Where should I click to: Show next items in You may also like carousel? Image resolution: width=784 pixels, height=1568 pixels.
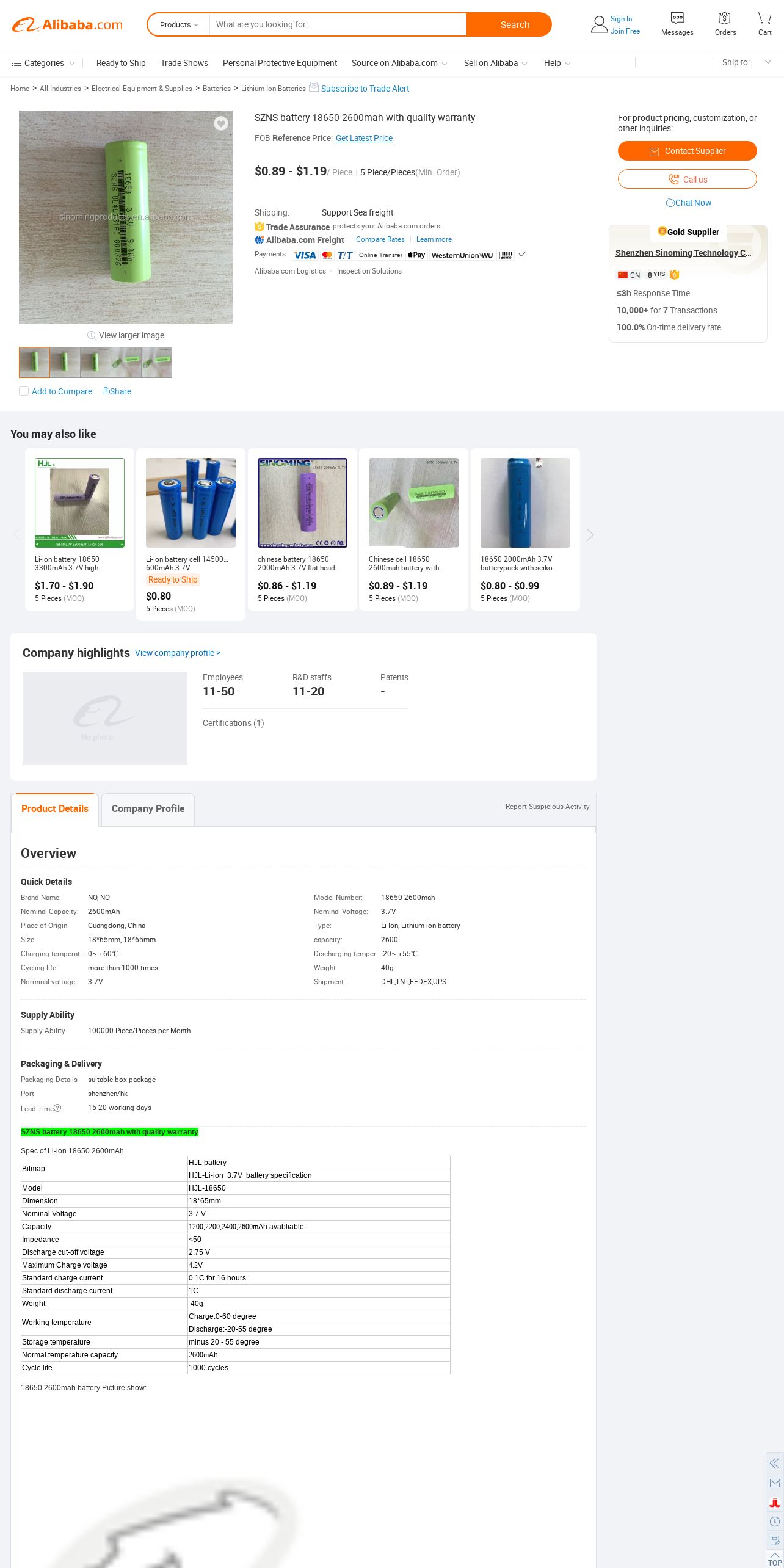[x=590, y=535]
